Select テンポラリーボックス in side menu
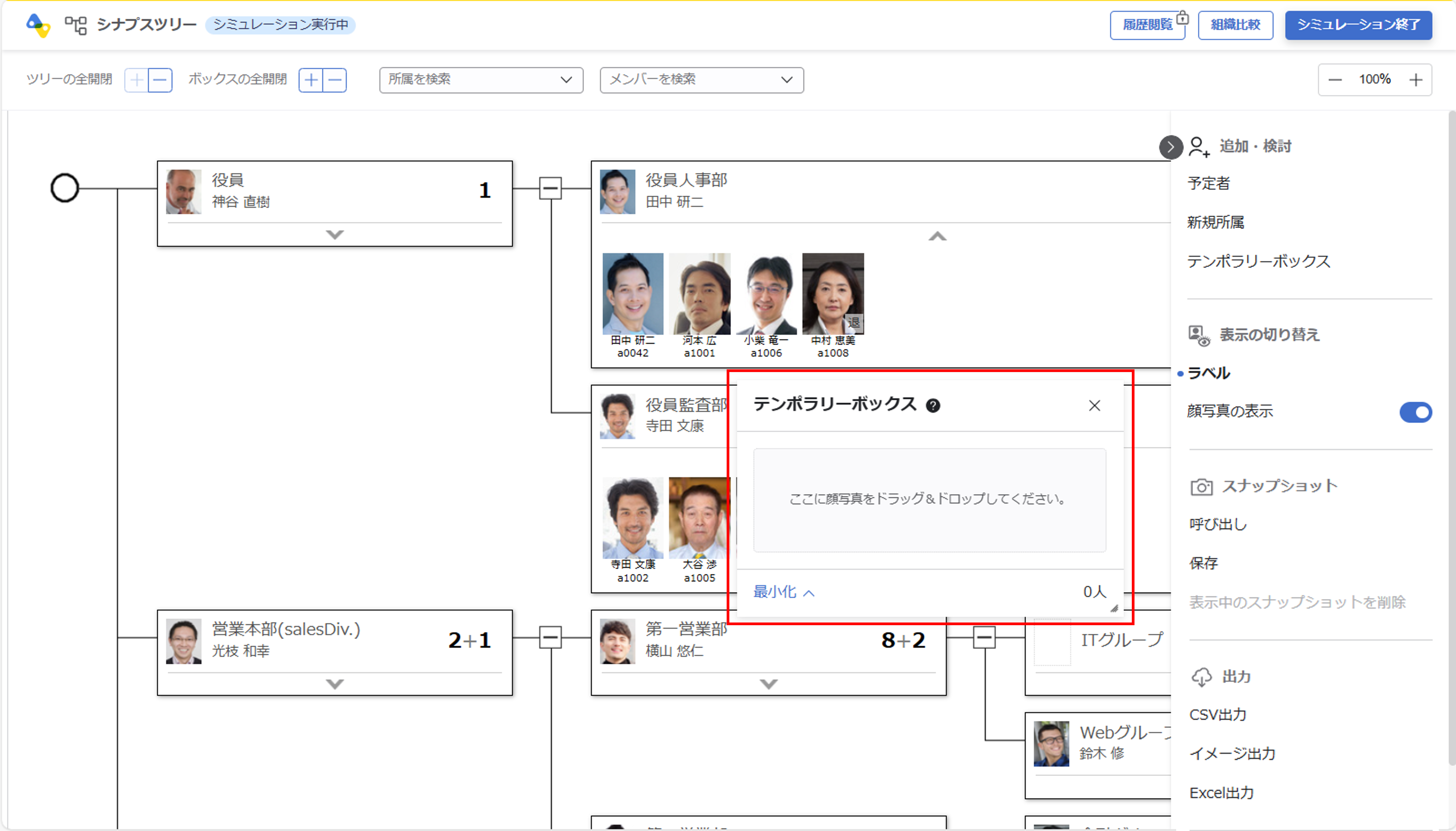The height and width of the screenshot is (831, 1456). (1258, 262)
